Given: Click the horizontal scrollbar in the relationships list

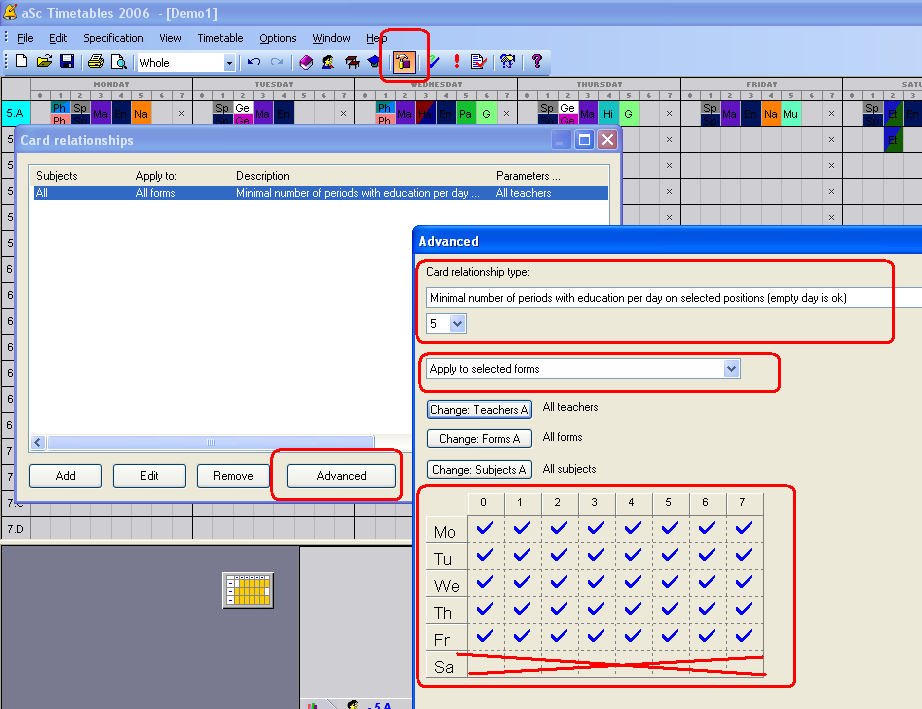Looking at the screenshot, I should (210, 442).
